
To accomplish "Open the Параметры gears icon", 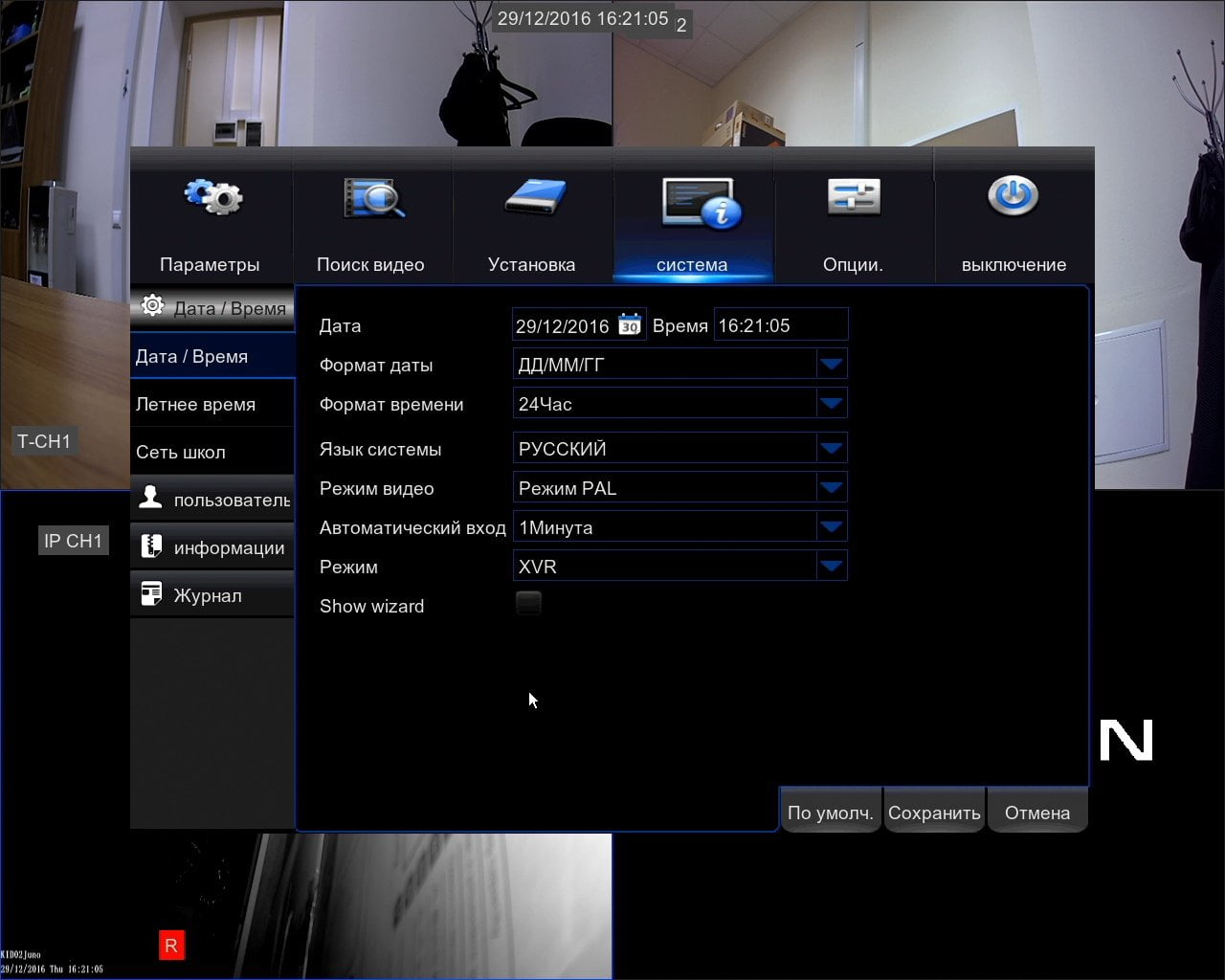I will click(x=212, y=197).
